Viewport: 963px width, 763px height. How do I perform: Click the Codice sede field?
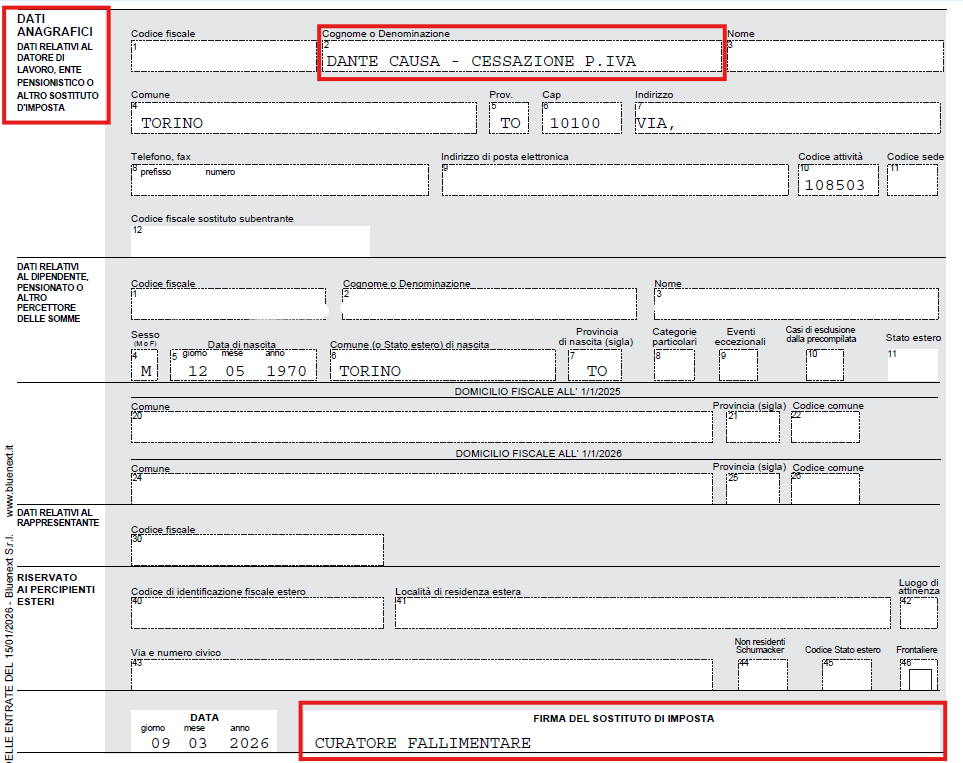pos(912,180)
